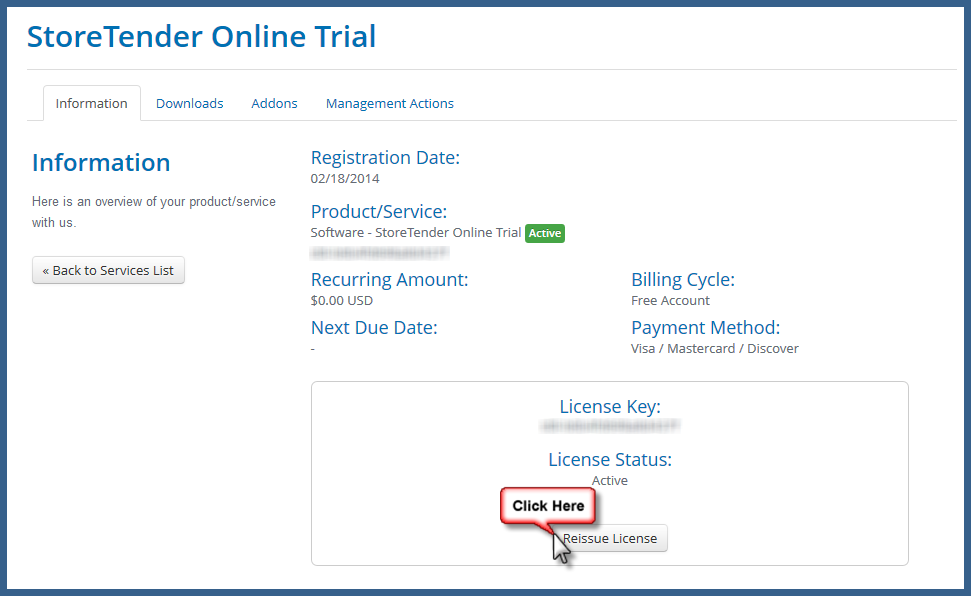Click the Payment Method heading
Screen dimensions: 971x596
(705, 327)
